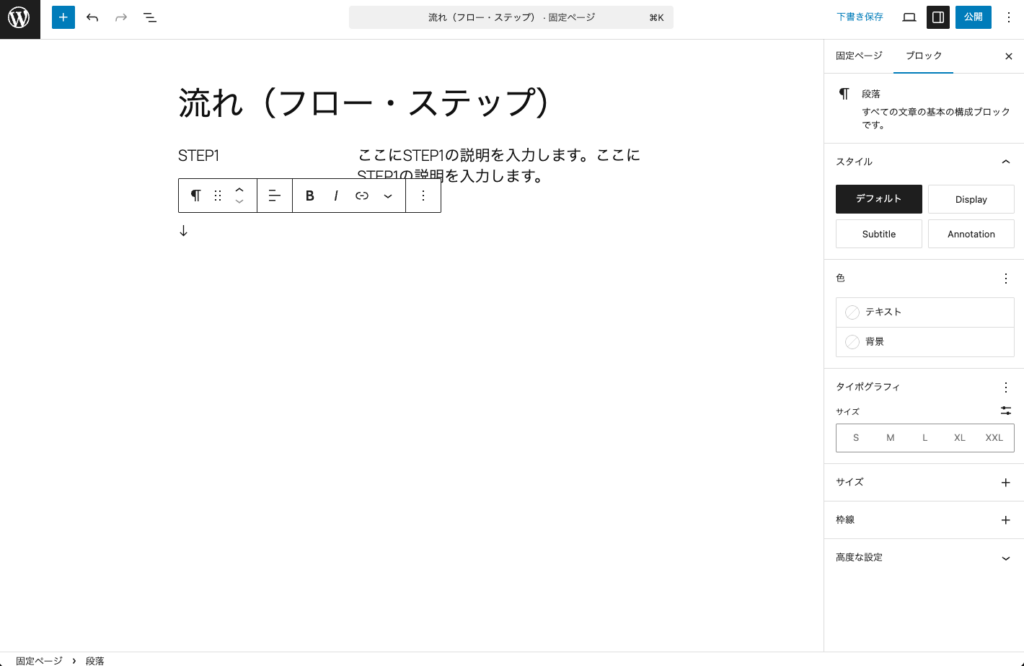Open the document overview list icon
The height and width of the screenshot is (666, 1024).
[x=150, y=17]
